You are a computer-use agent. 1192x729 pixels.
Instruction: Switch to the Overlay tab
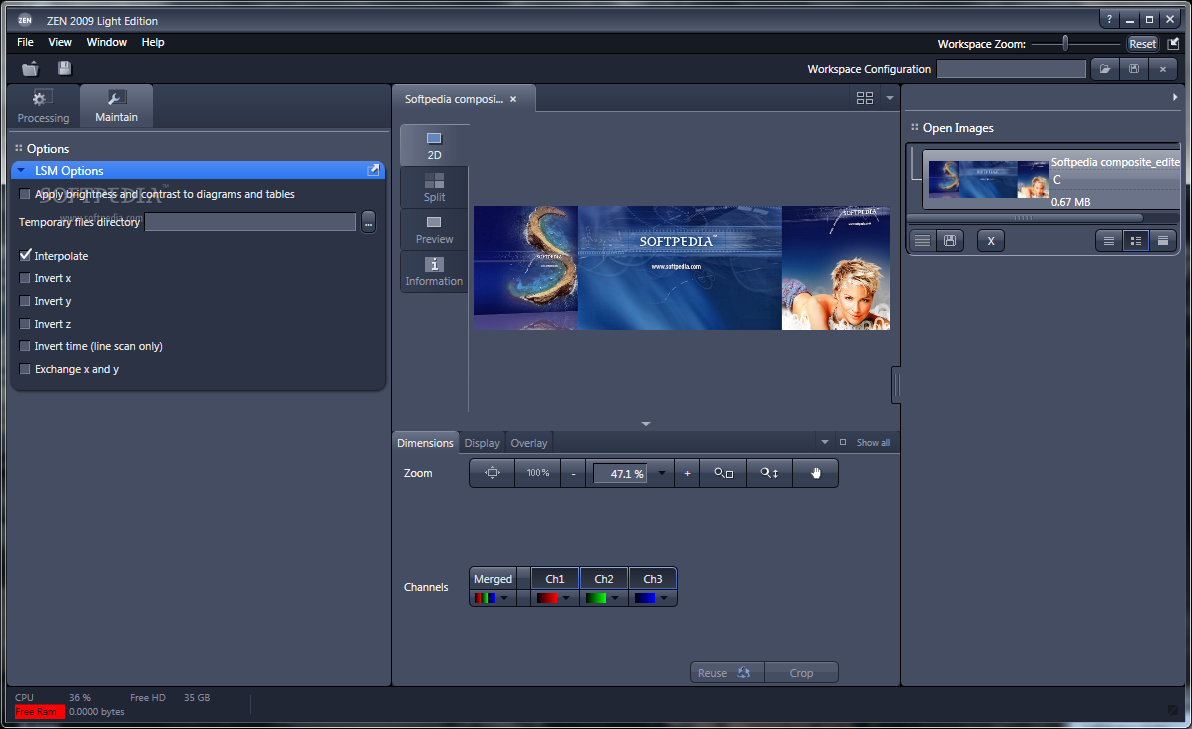(x=528, y=443)
